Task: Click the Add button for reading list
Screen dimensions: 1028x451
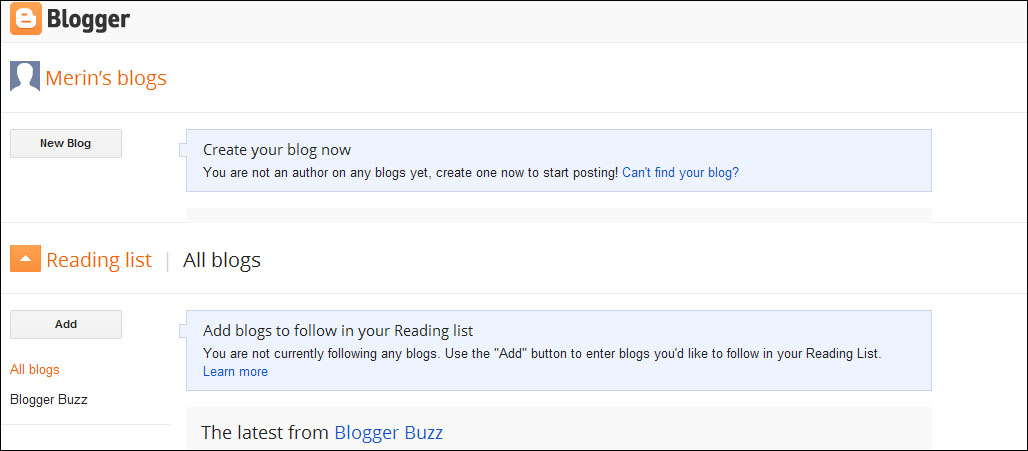Action: pos(66,324)
